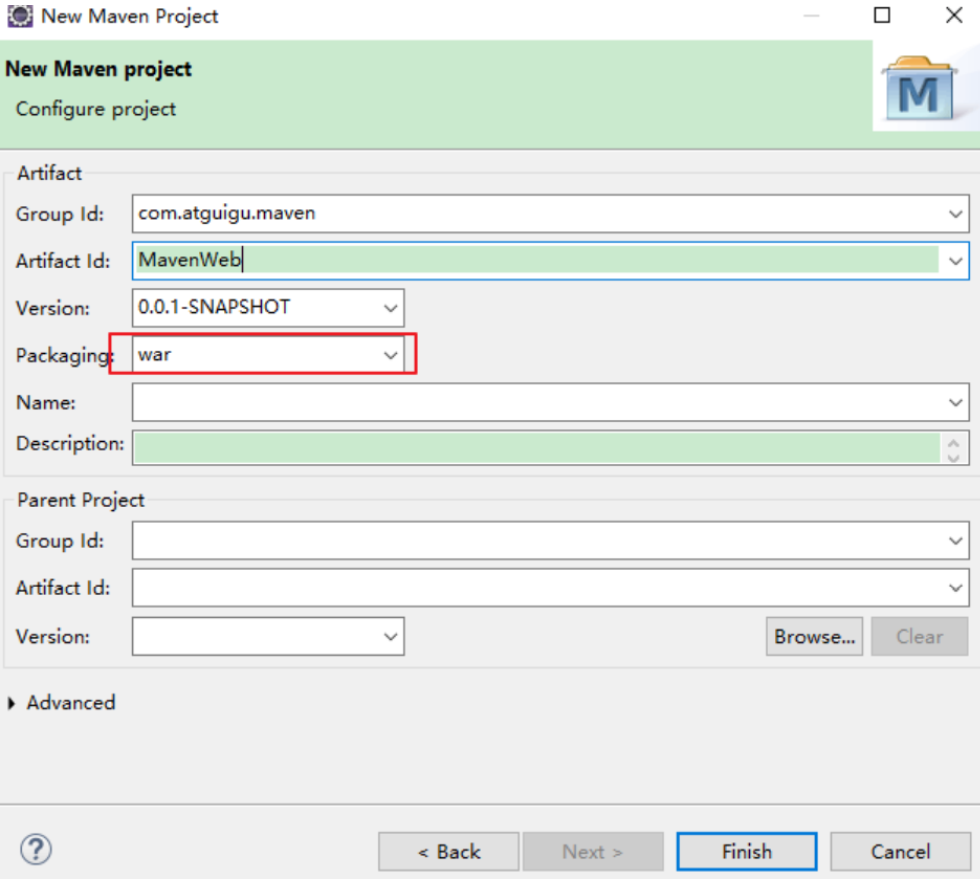Open the Parent Project Group Id dropdown
The height and width of the screenshot is (881, 980).
click(x=955, y=540)
